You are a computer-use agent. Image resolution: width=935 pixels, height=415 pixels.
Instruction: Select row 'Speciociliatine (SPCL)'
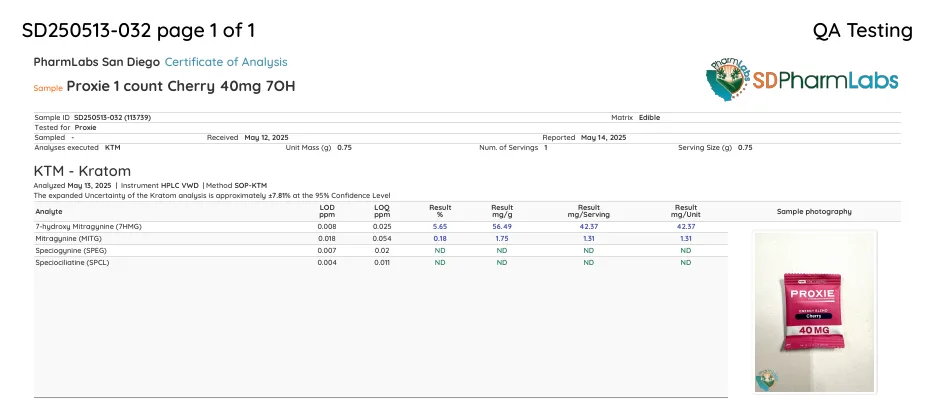point(380,262)
